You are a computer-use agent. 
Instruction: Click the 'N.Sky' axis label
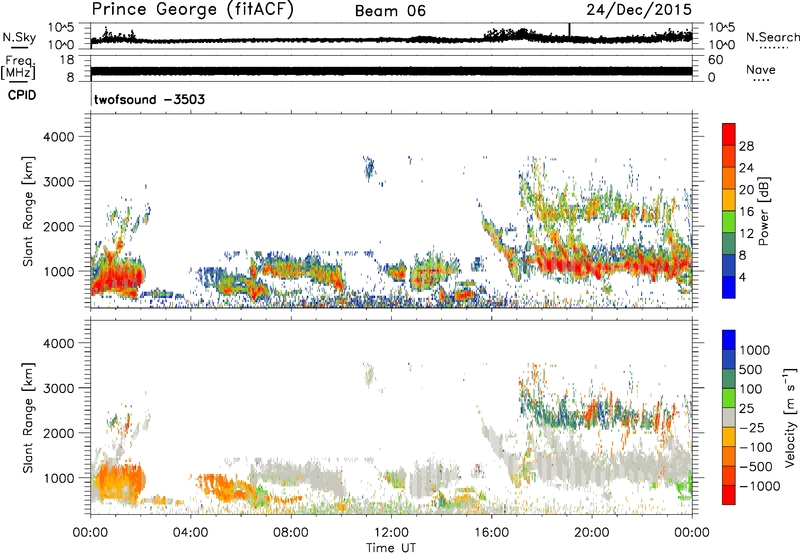(19, 37)
